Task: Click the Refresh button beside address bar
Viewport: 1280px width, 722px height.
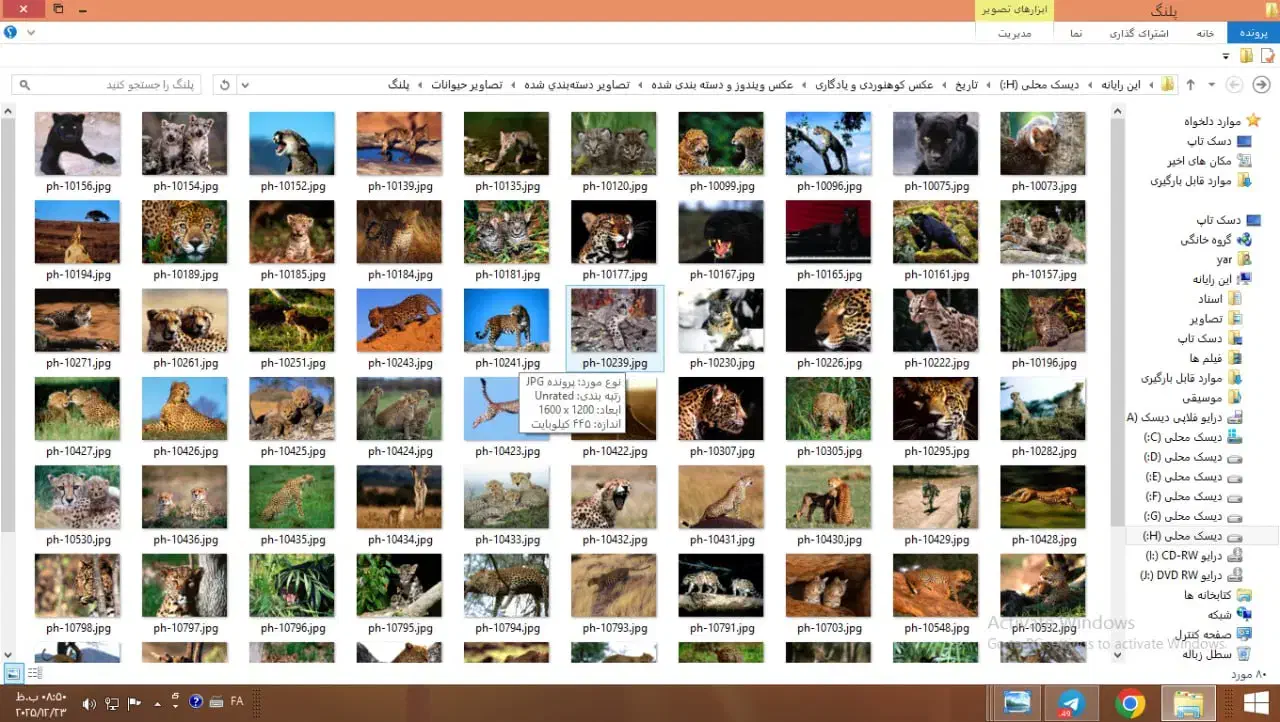Action: tap(225, 85)
